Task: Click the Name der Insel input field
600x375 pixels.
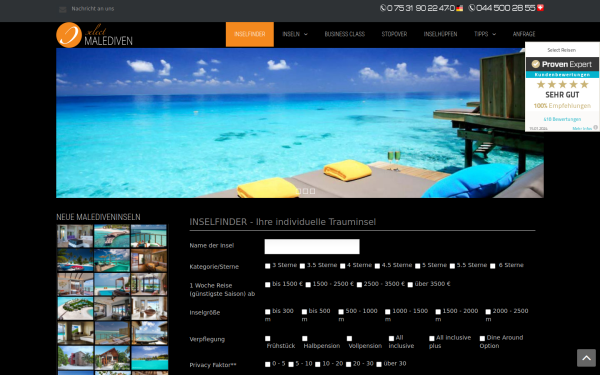Action: [x=312, y=246]
